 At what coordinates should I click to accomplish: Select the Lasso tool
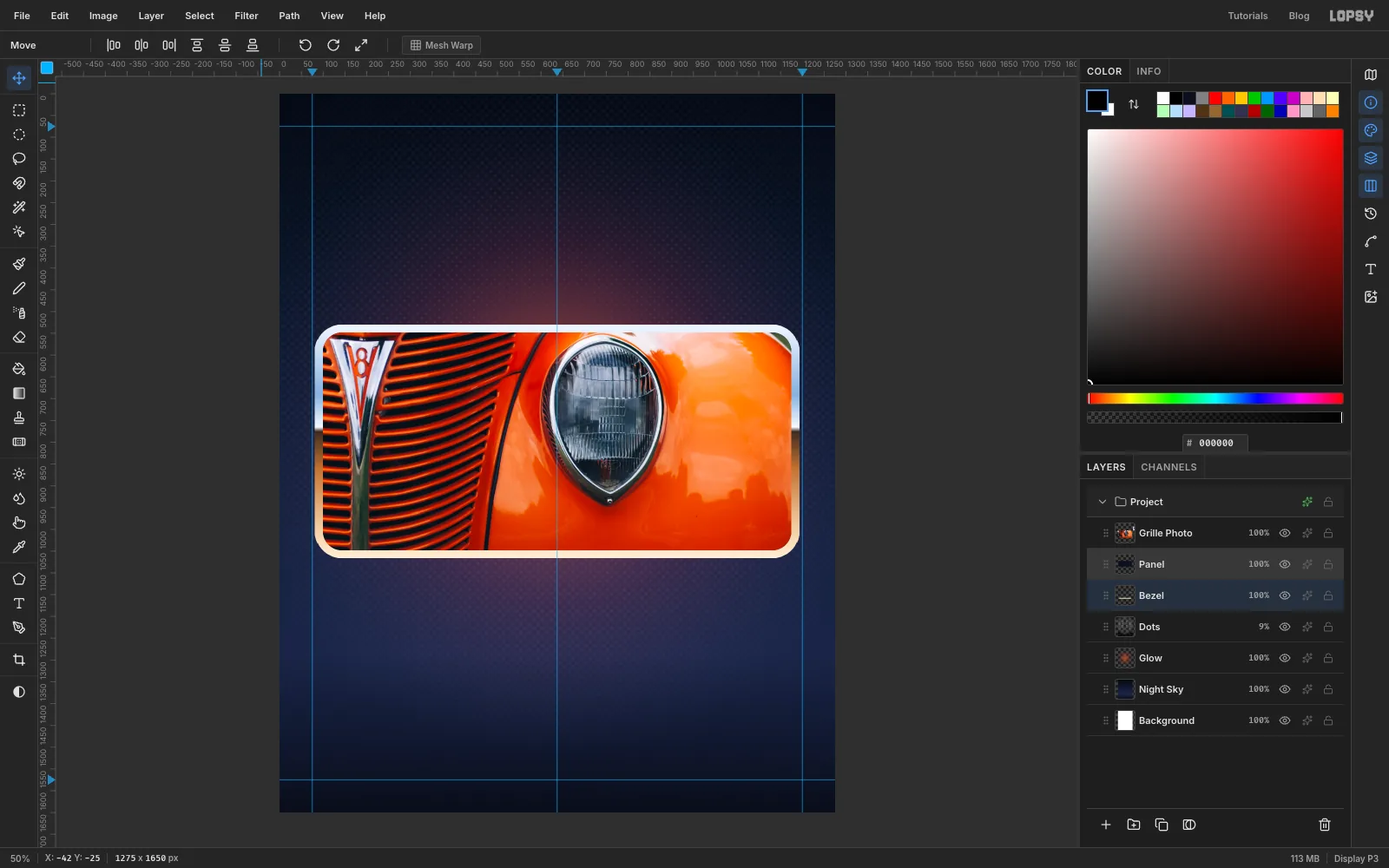19,159
